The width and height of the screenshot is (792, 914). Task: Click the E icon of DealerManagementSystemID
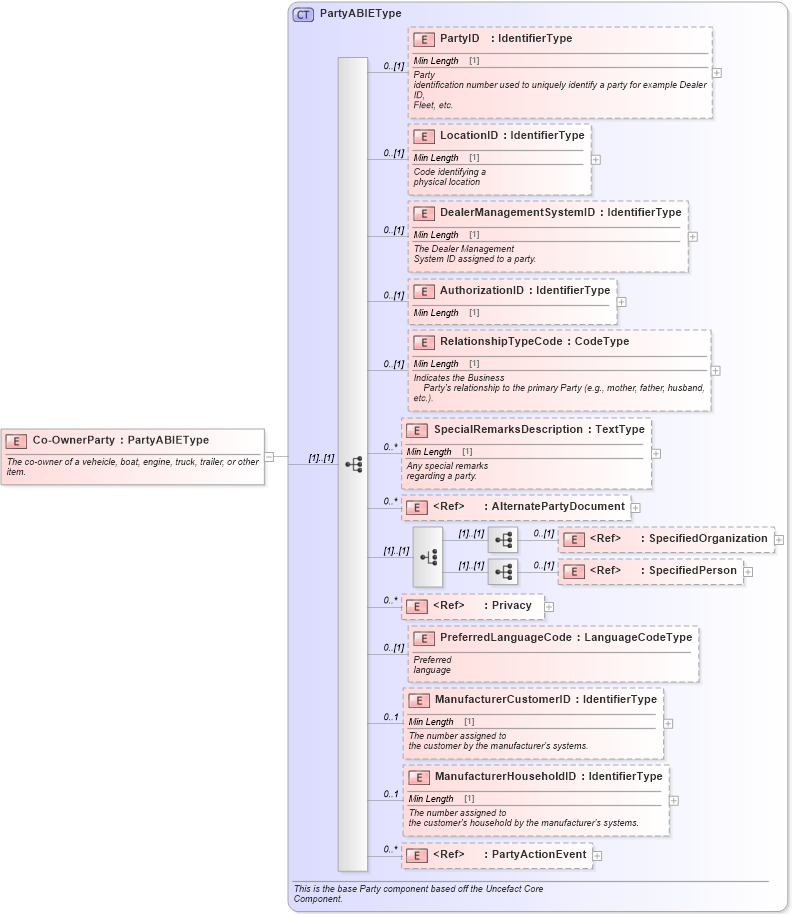[424, 213]
